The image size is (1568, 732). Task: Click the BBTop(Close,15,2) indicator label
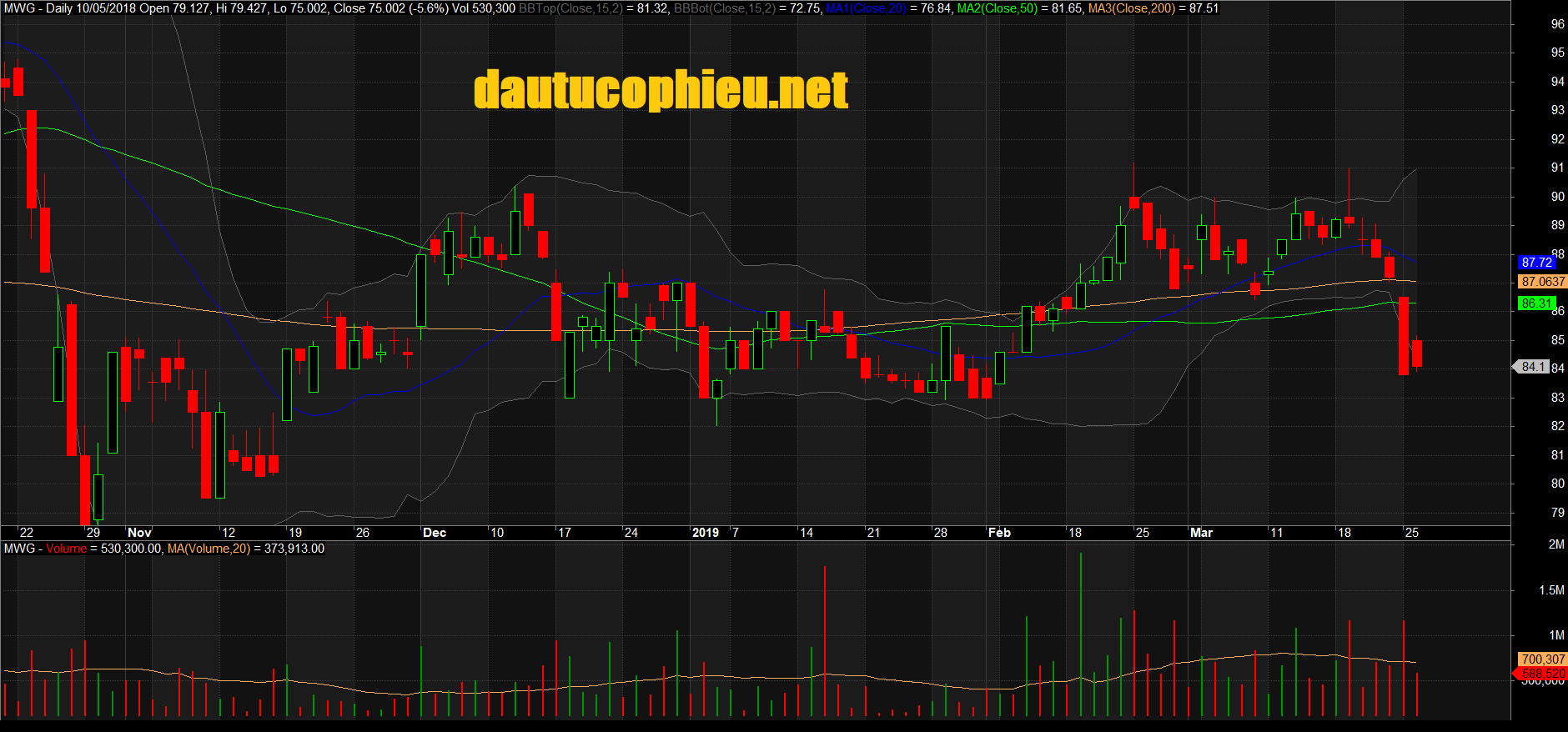click(x=570, y=8)
